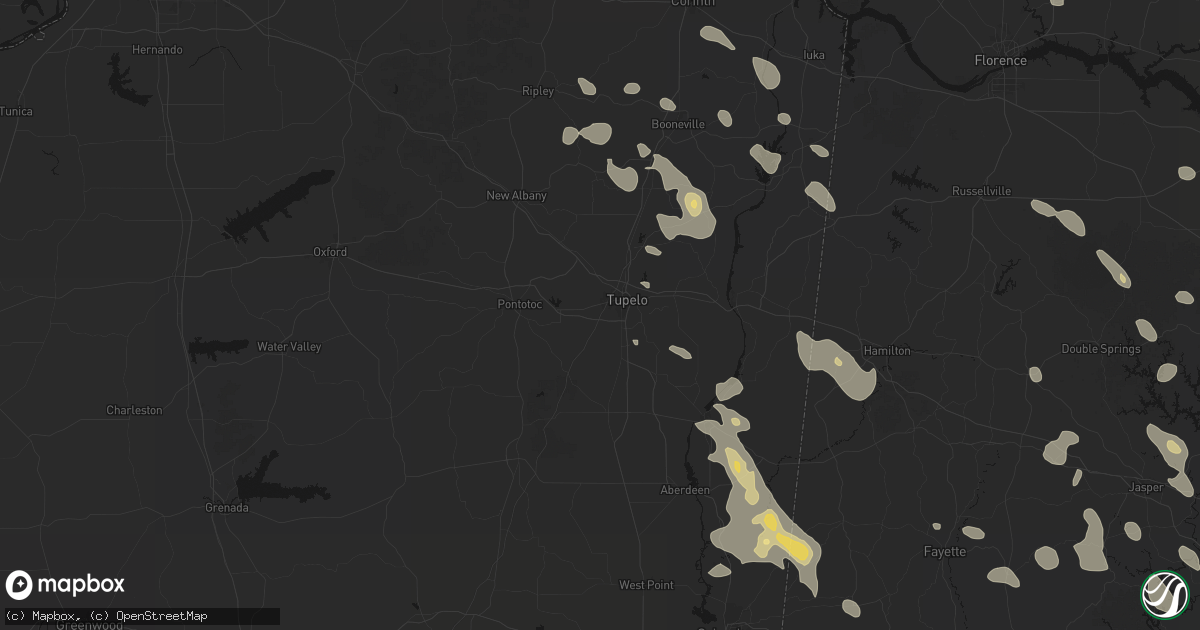
Task: Click the bright yellow storm core southeast of Aberdeen
Action: [x=793, y=546]
